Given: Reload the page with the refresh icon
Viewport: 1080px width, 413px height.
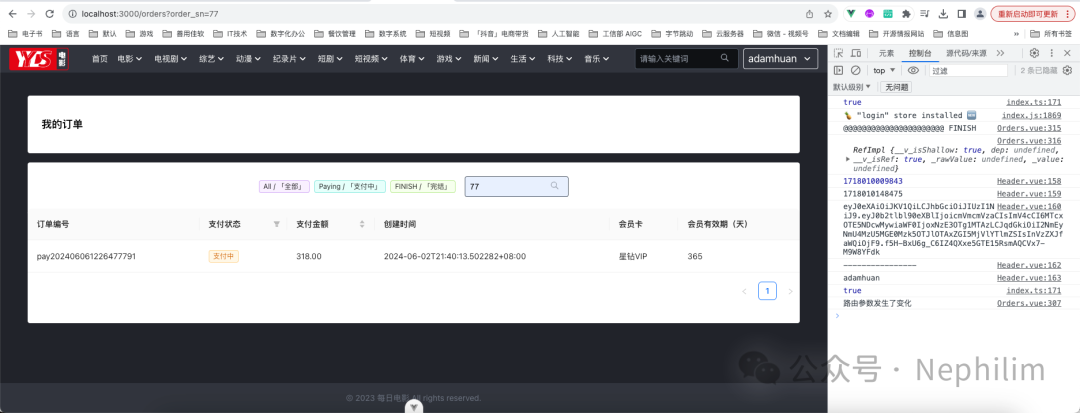Looking at the screenshot, I should [49, 14].
